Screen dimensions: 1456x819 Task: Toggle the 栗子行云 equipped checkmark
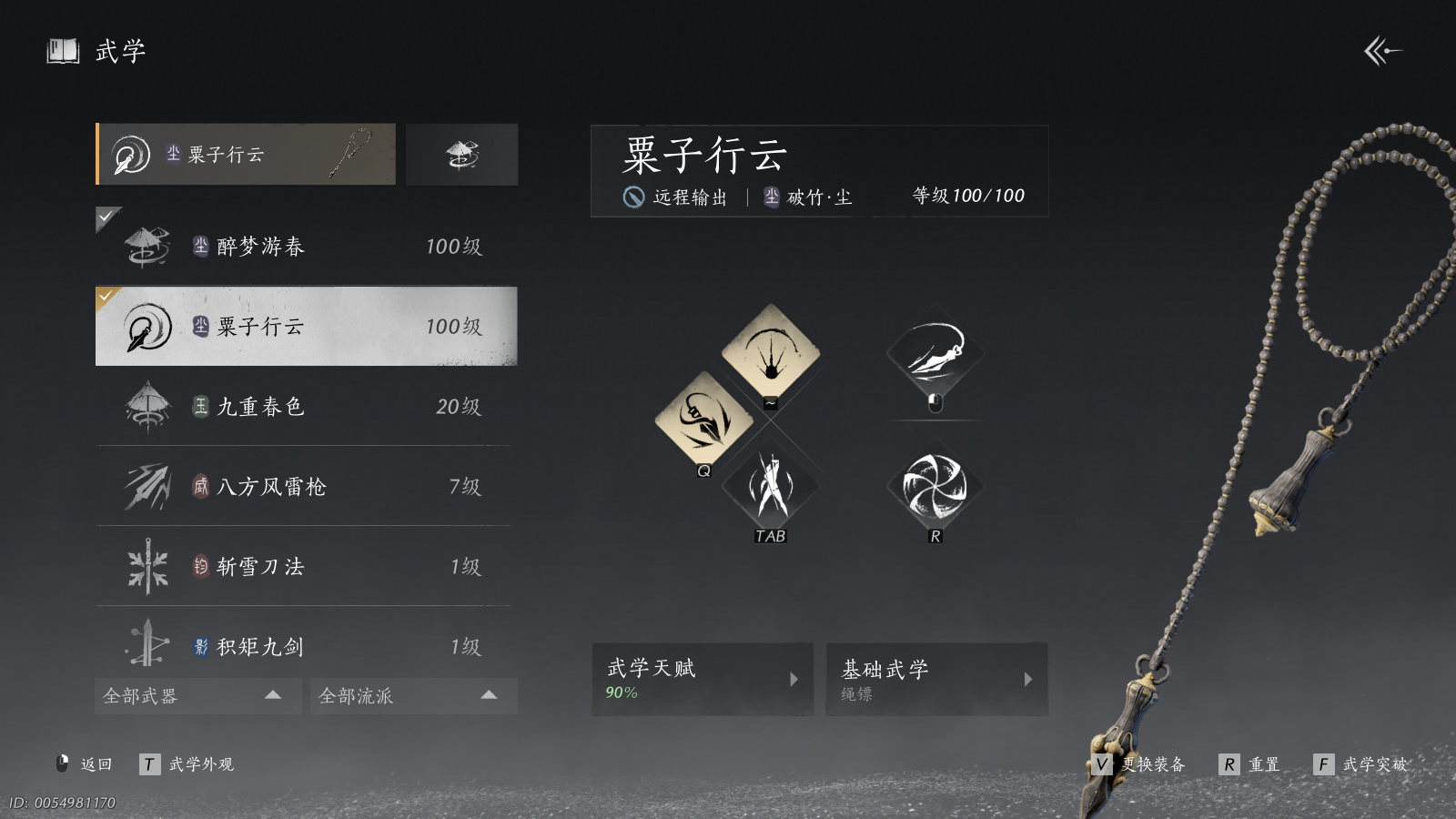106,297
